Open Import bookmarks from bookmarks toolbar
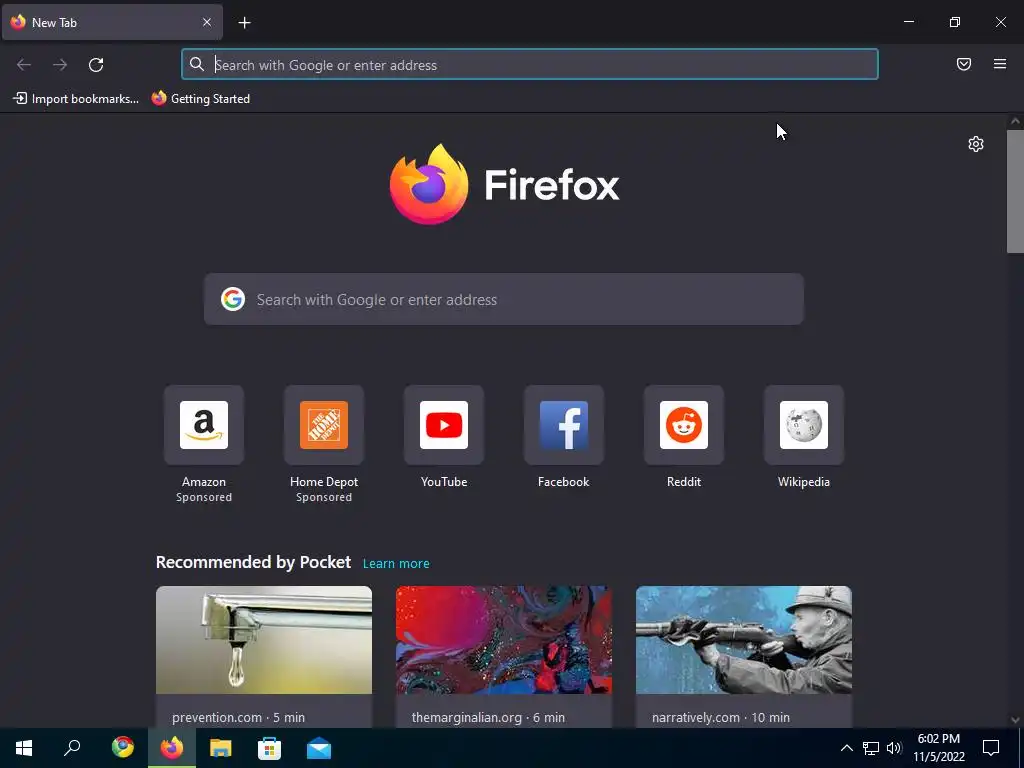 (76, 99)
